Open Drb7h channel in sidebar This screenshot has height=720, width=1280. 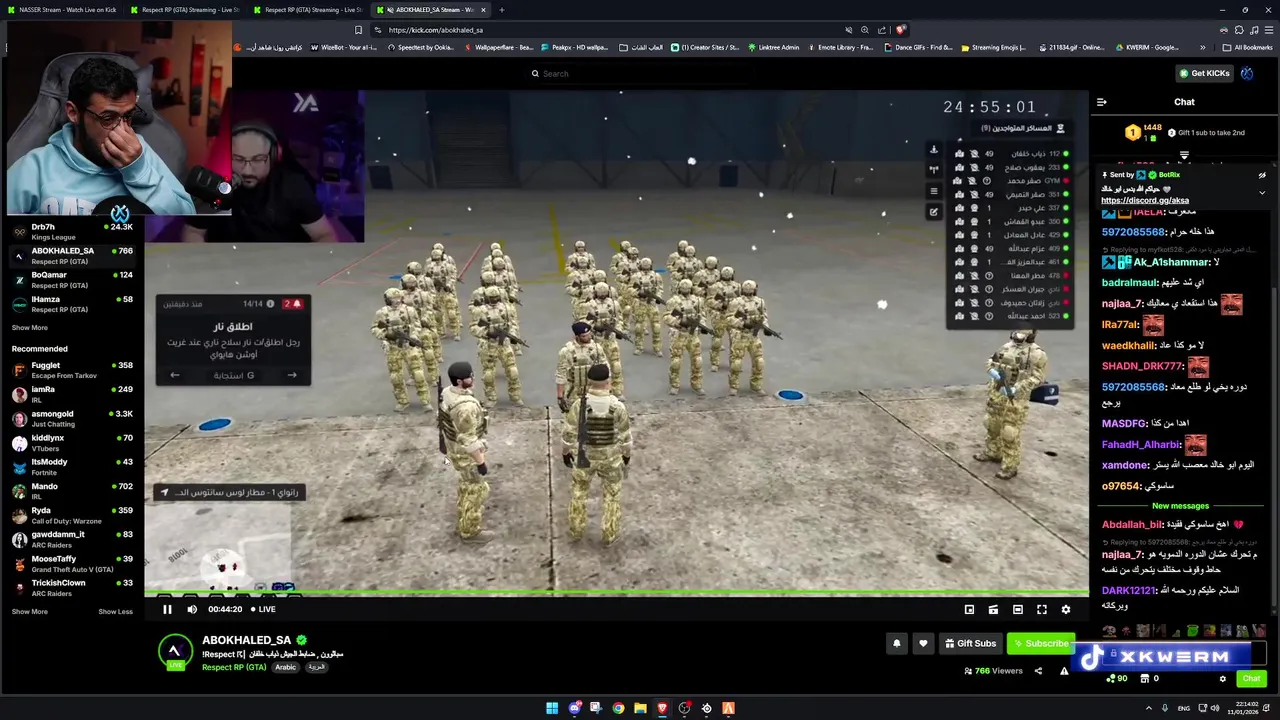pos(72,232)
